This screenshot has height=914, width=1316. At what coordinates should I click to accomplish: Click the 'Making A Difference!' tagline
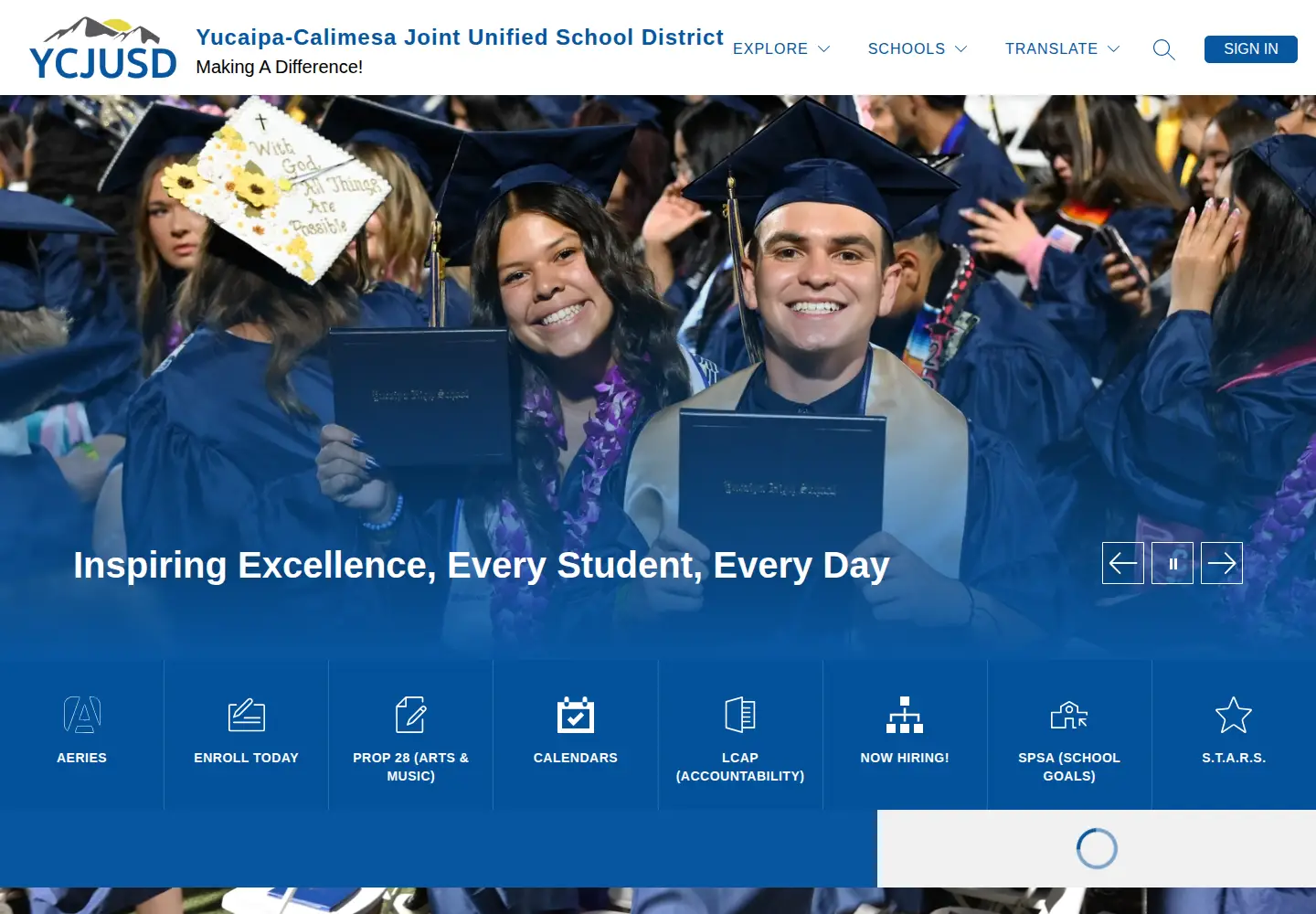[x=280, y=67]
